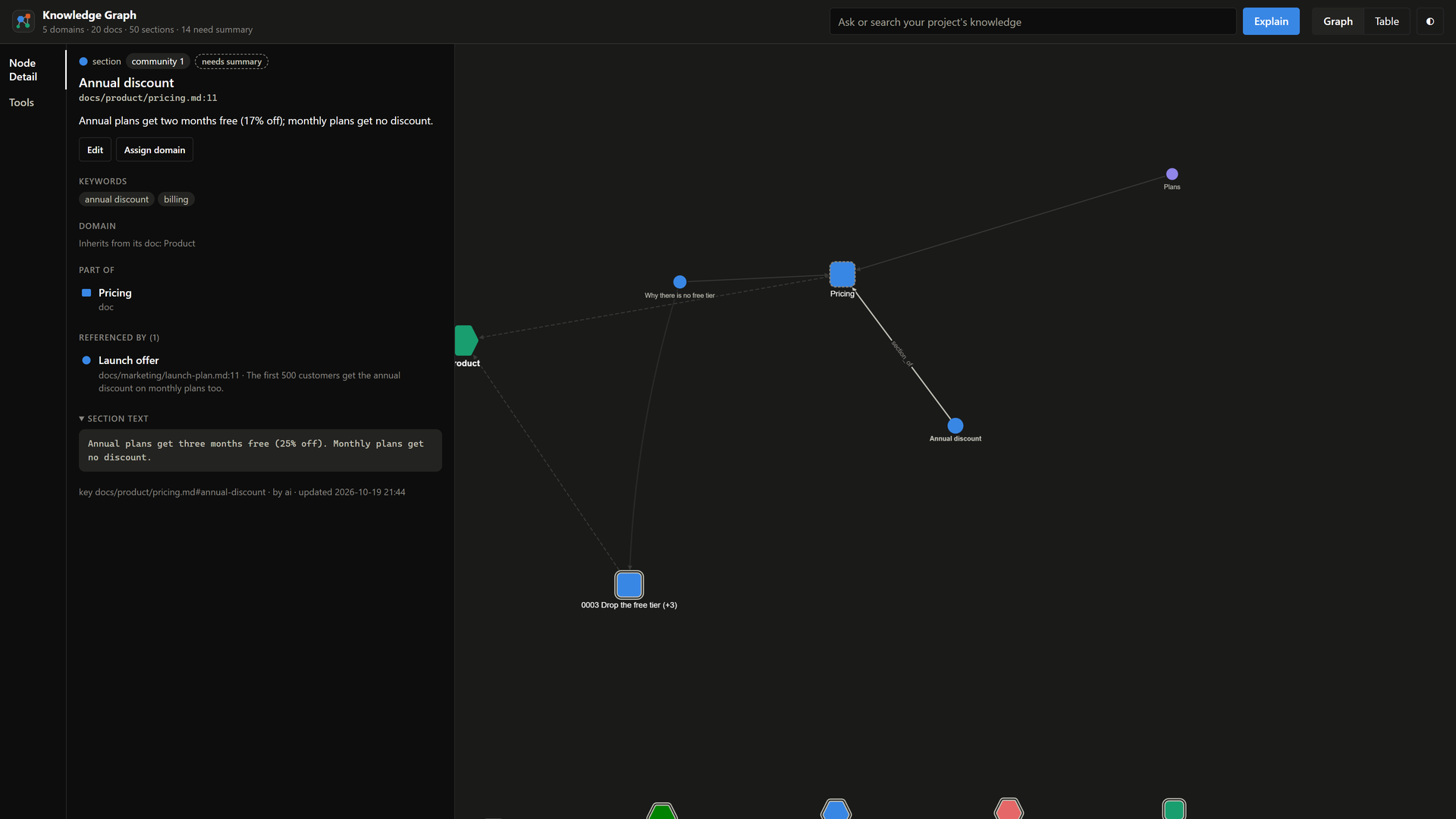This screenshot has width=1456, height=819.
Task: Click the Assign domain button
Action: pyautogui.click(x=155, y=149)
